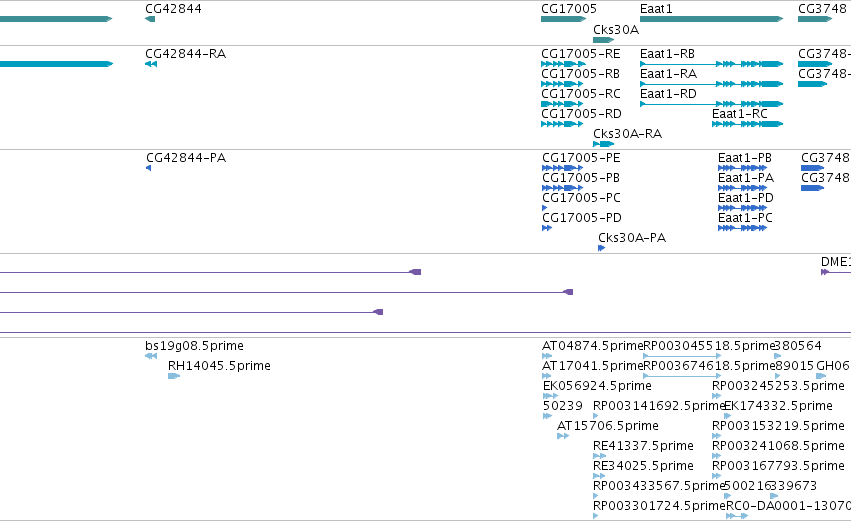This screenshot has height=521, width=851.
Task: Click protein Eaat1-PA label
Action: click(746, 177)
